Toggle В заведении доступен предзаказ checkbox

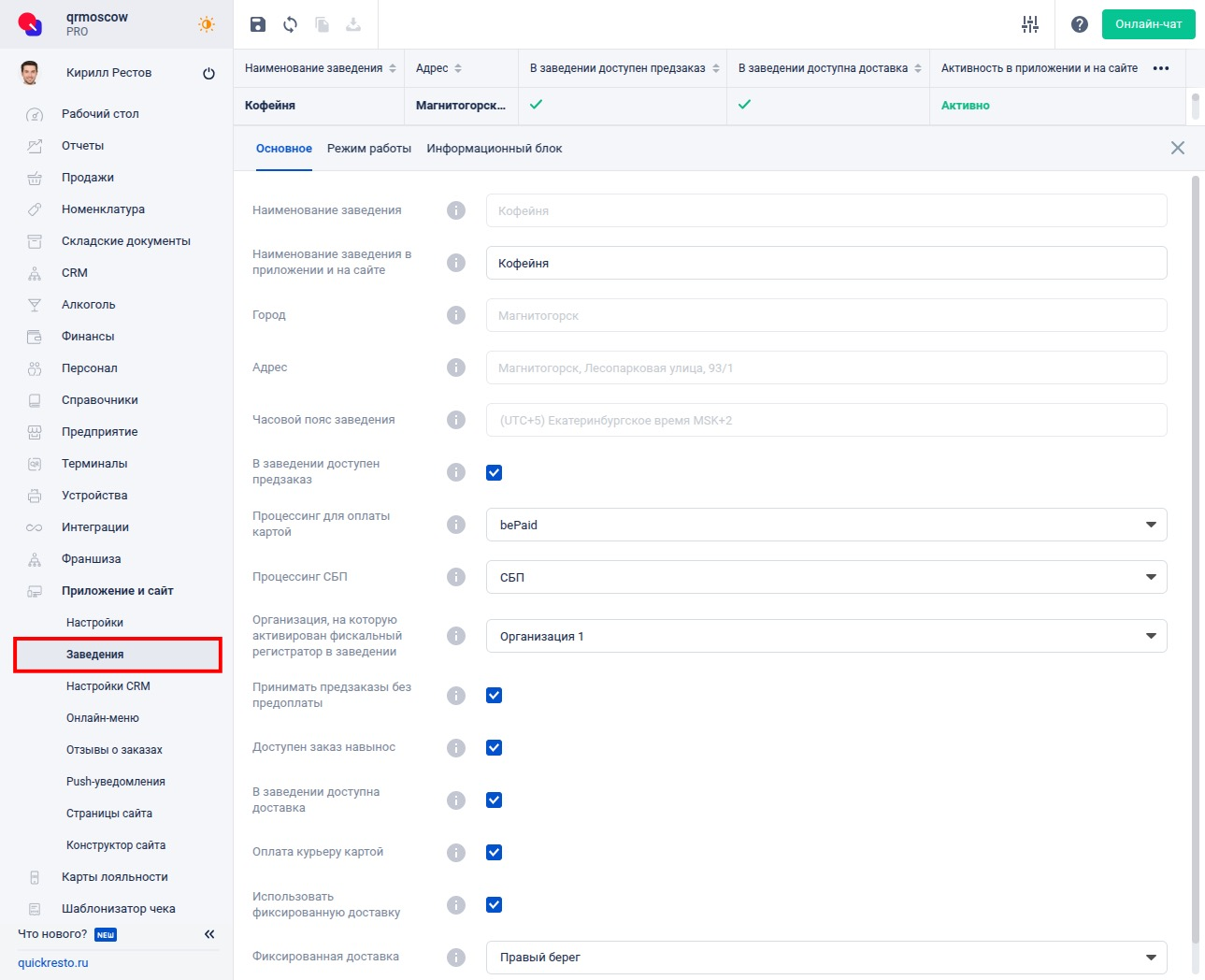click(495, 472)
